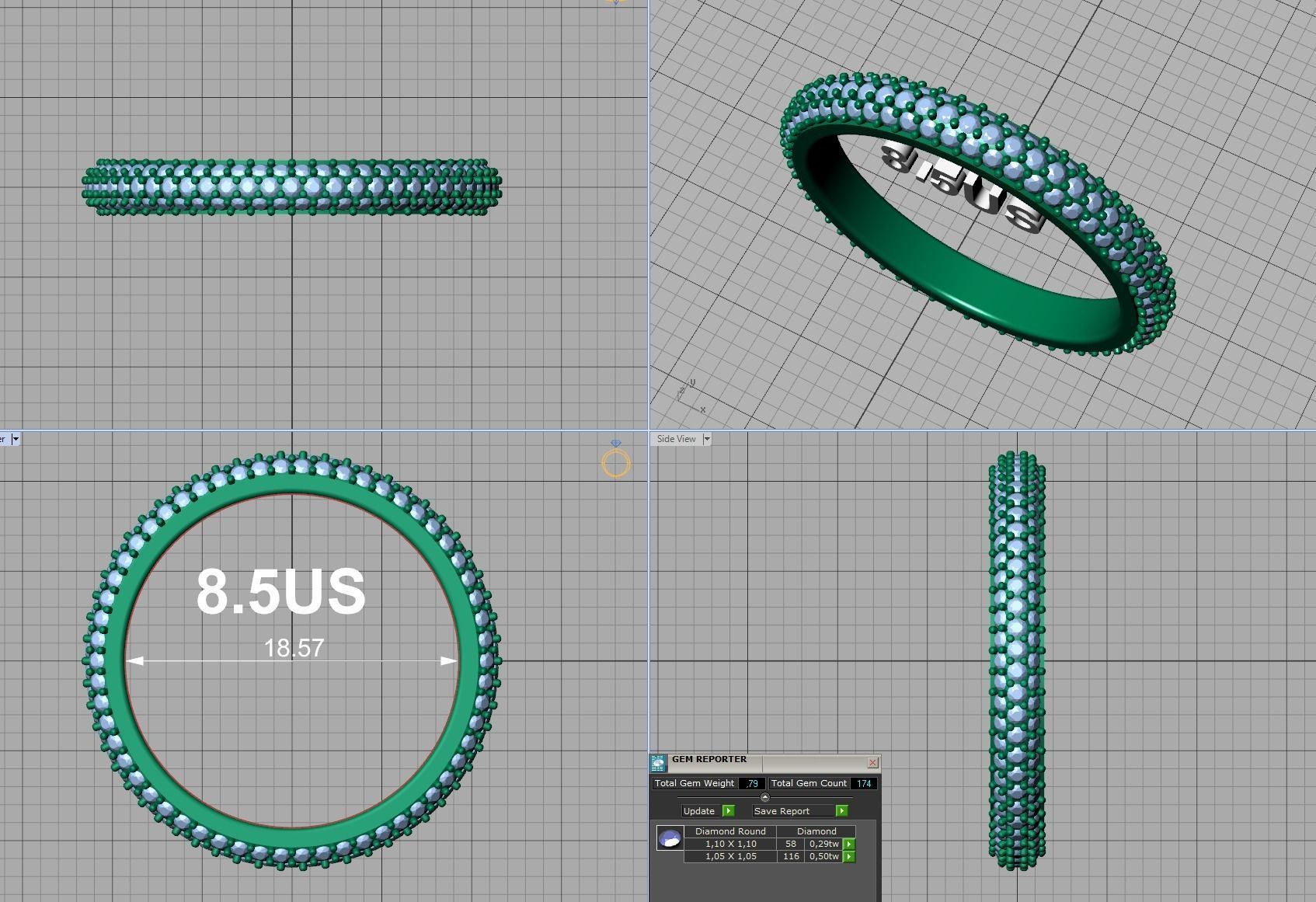The image size is (1316, 902).
Task: Click the Total Gem Weight value field
Action: tap(752, 783)
